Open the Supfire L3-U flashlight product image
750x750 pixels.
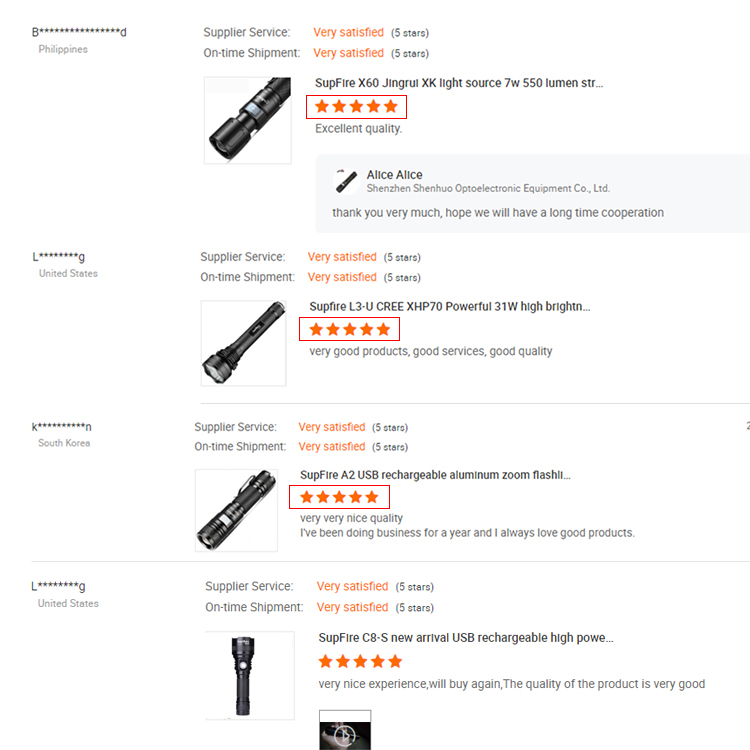point(243,343)
